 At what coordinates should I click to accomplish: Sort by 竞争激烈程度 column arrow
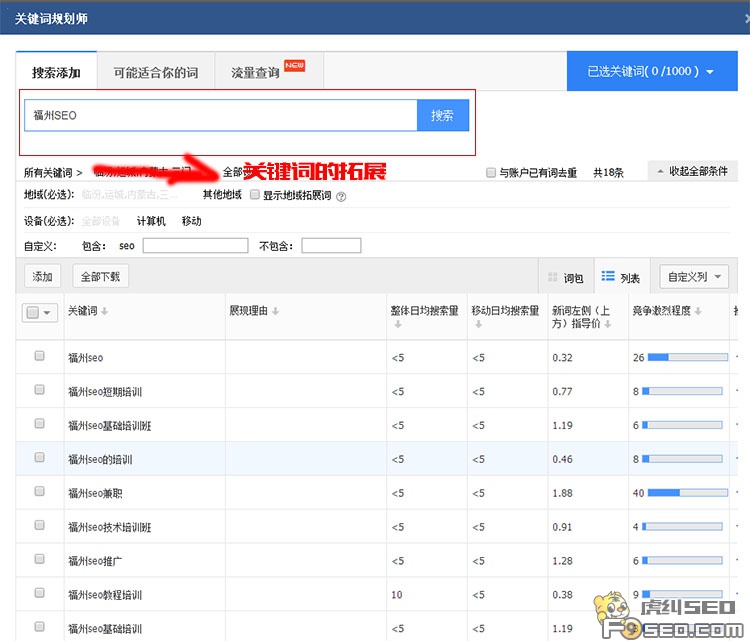tap(696, 312)
